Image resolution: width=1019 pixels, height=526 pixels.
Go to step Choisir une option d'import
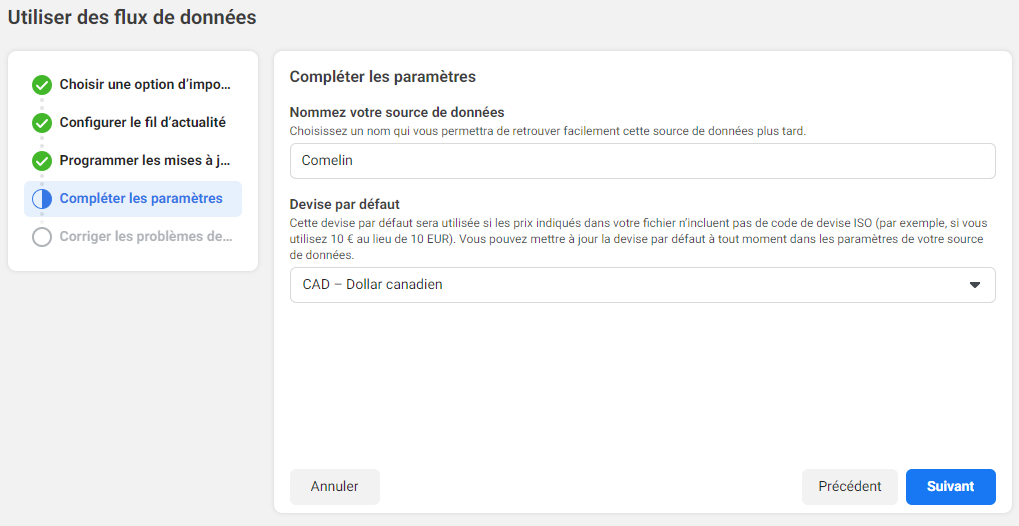click(x=133, y=85)
